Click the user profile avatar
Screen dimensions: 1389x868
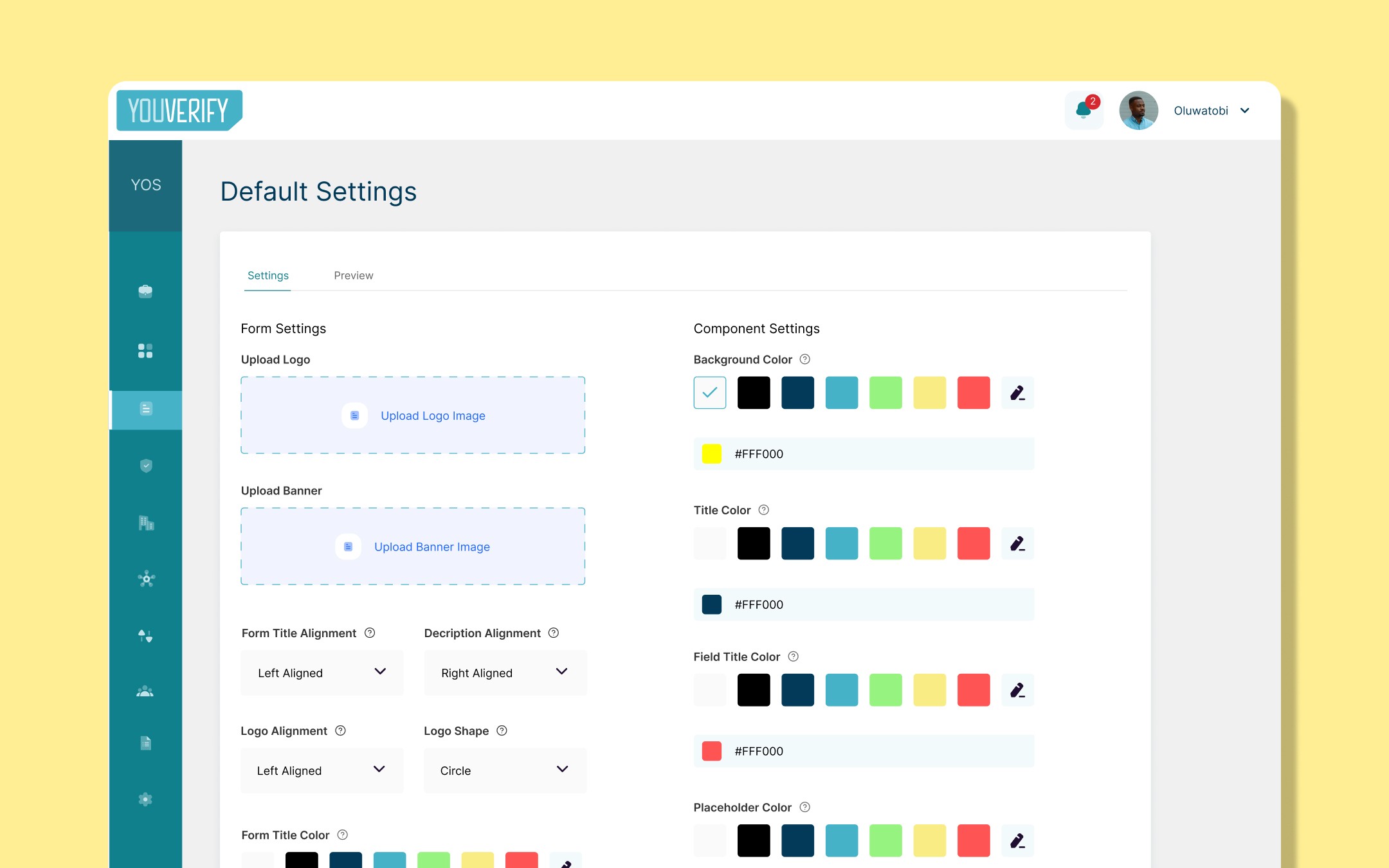pyautogui.click(x=1138, y=111)
